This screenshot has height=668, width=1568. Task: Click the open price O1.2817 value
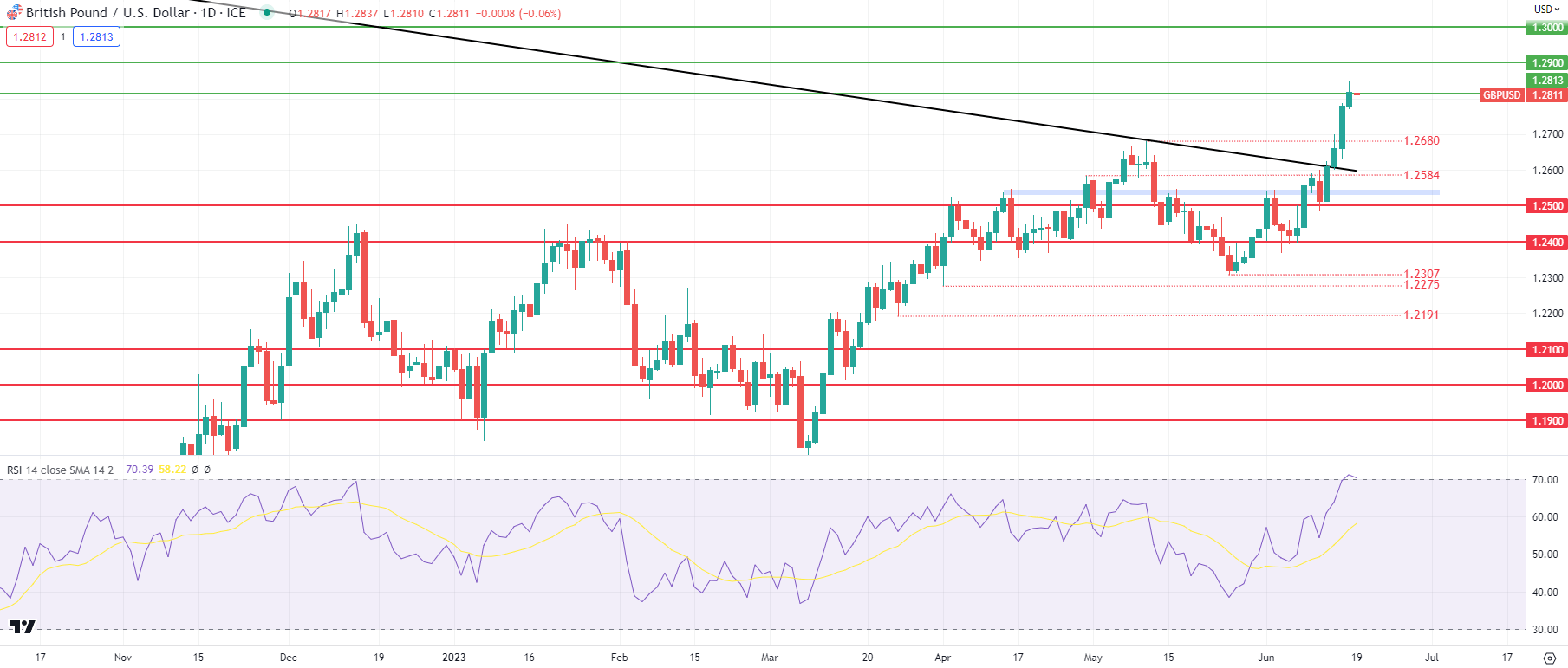310,14
